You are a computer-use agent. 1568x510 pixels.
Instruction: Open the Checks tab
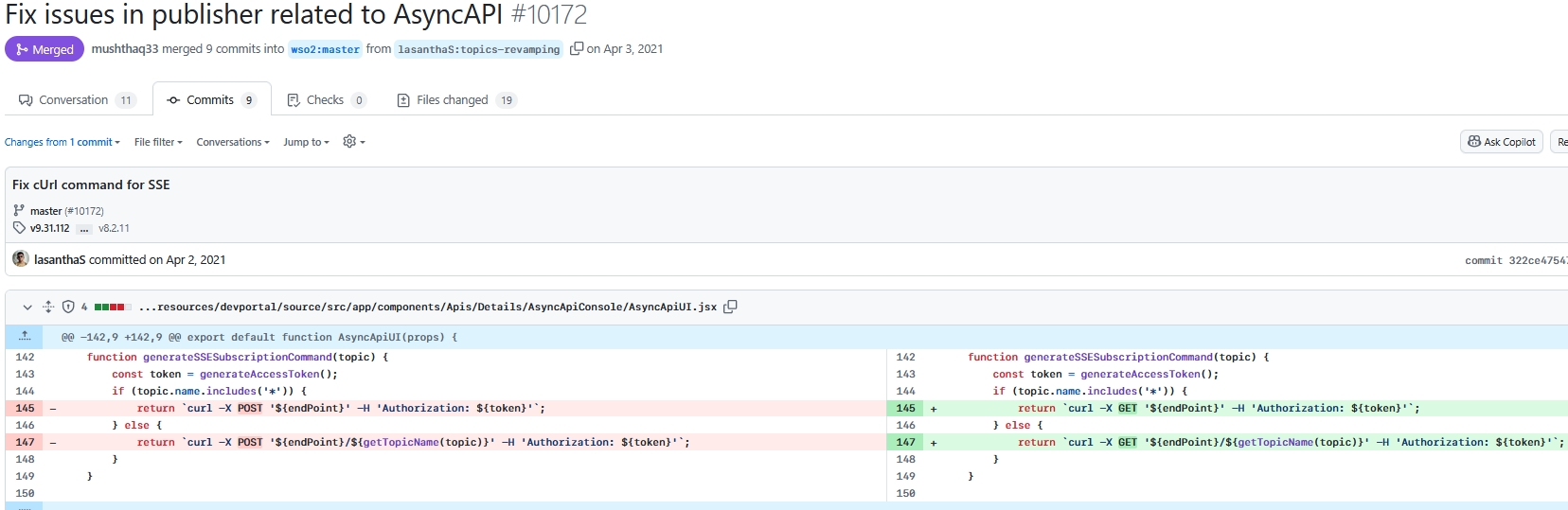[x=326, y=100]
